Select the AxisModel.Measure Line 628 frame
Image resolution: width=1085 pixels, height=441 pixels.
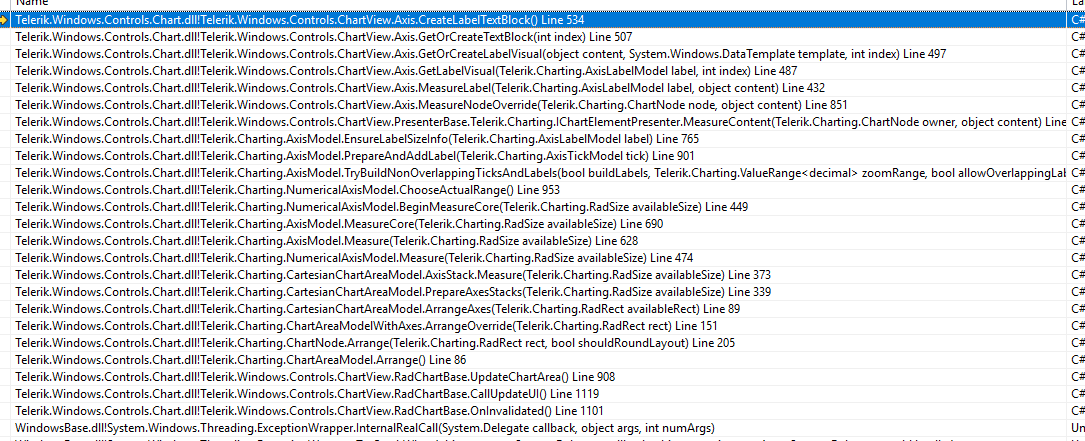coord(540,240)
